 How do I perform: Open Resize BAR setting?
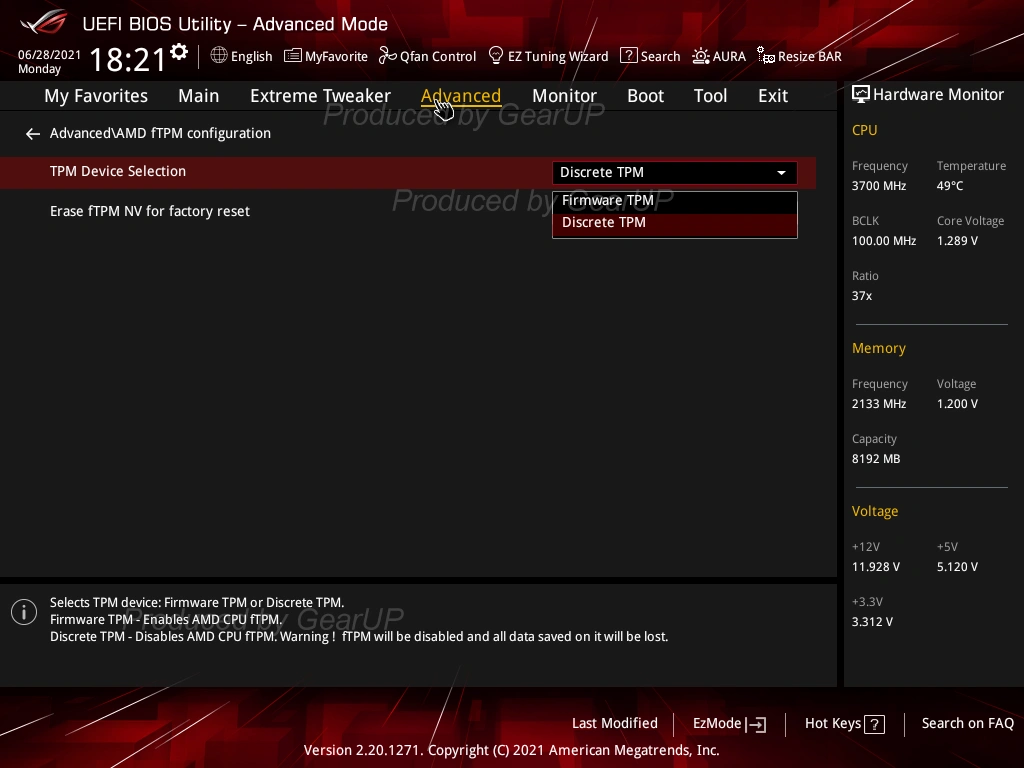809,56
